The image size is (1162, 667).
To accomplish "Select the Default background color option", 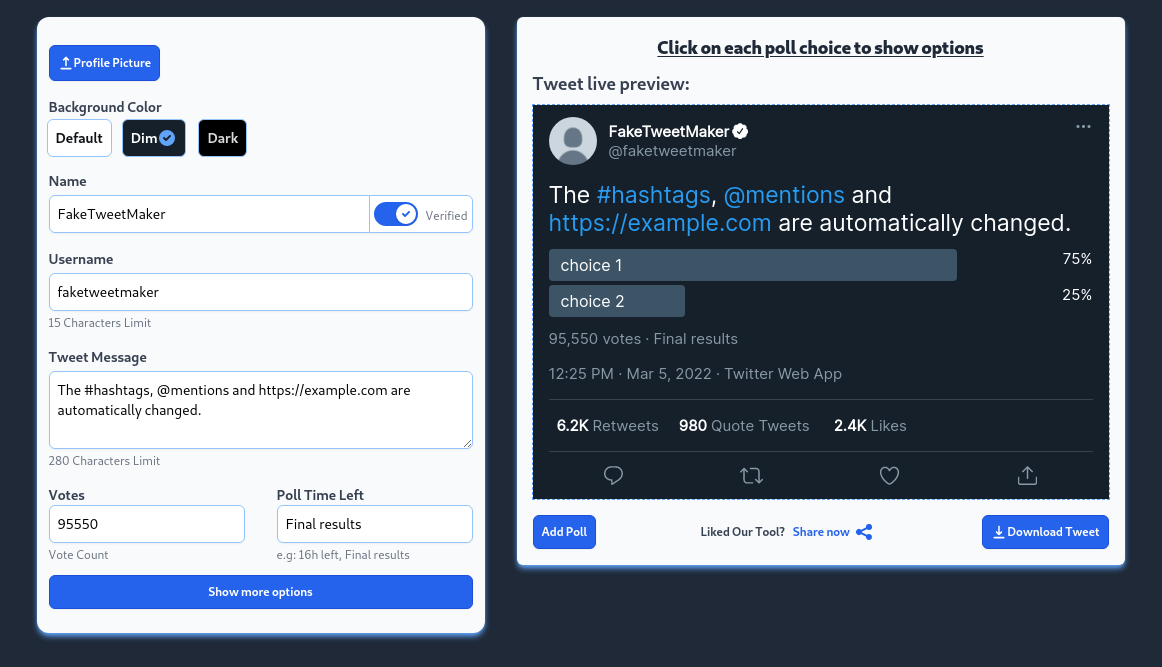I will tap(79, 137).
